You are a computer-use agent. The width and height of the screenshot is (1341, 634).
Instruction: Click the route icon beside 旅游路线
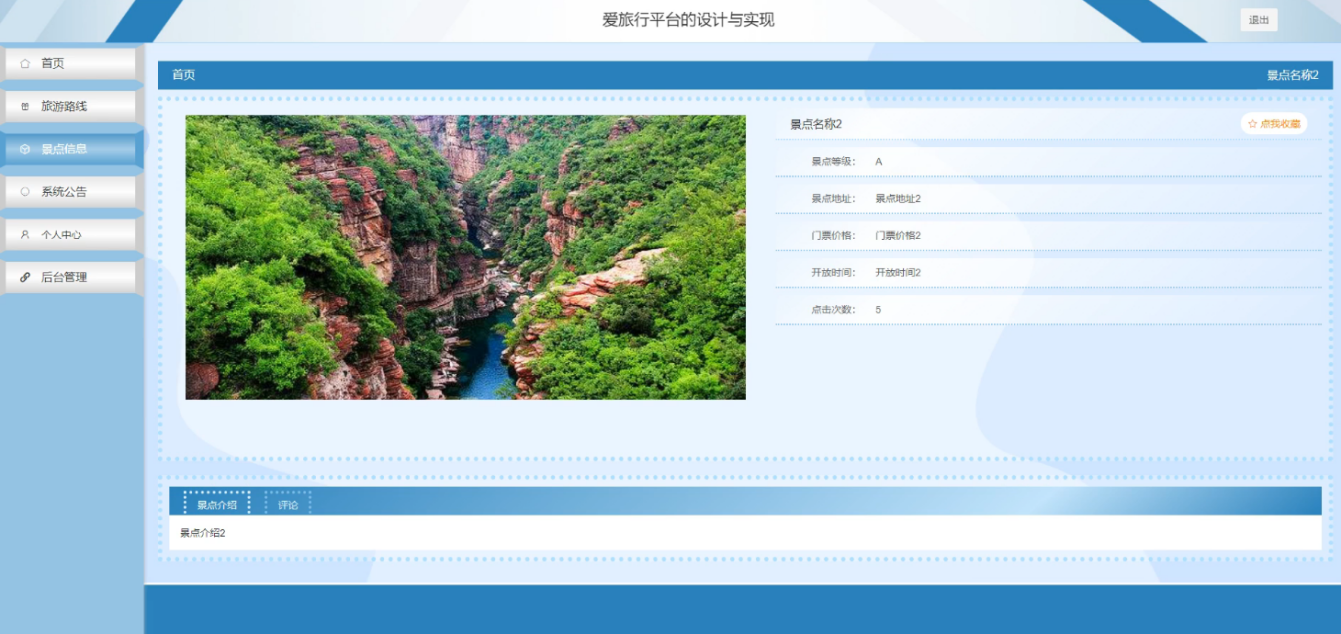coord(25,106)
